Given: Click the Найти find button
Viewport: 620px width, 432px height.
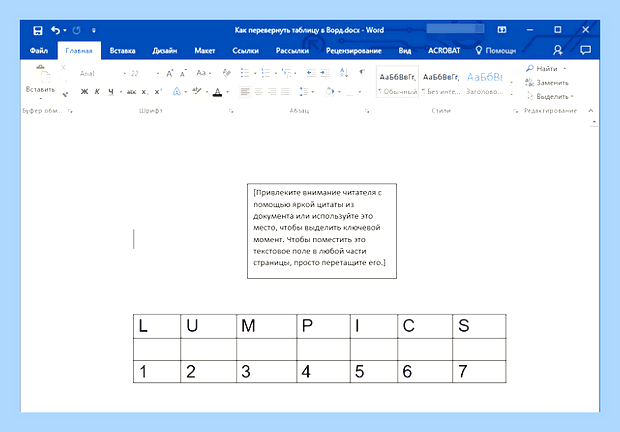Looking at the screenshot, I should pos(542,69).
